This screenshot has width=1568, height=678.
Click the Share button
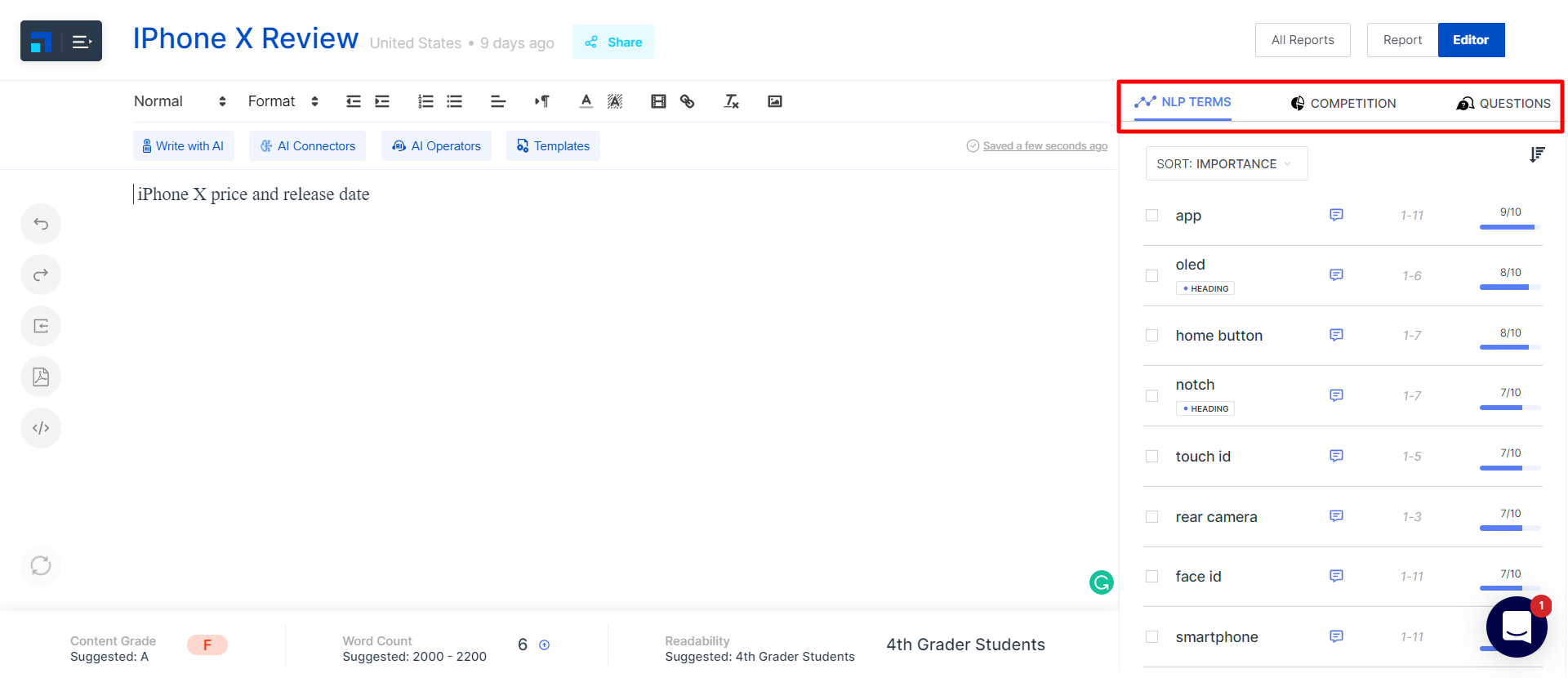pos(613,42)
